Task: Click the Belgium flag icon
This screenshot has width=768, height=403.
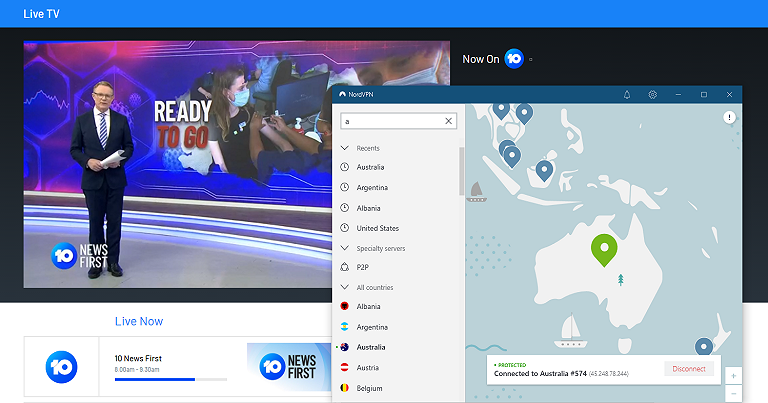Action: [x=344, y=388]
